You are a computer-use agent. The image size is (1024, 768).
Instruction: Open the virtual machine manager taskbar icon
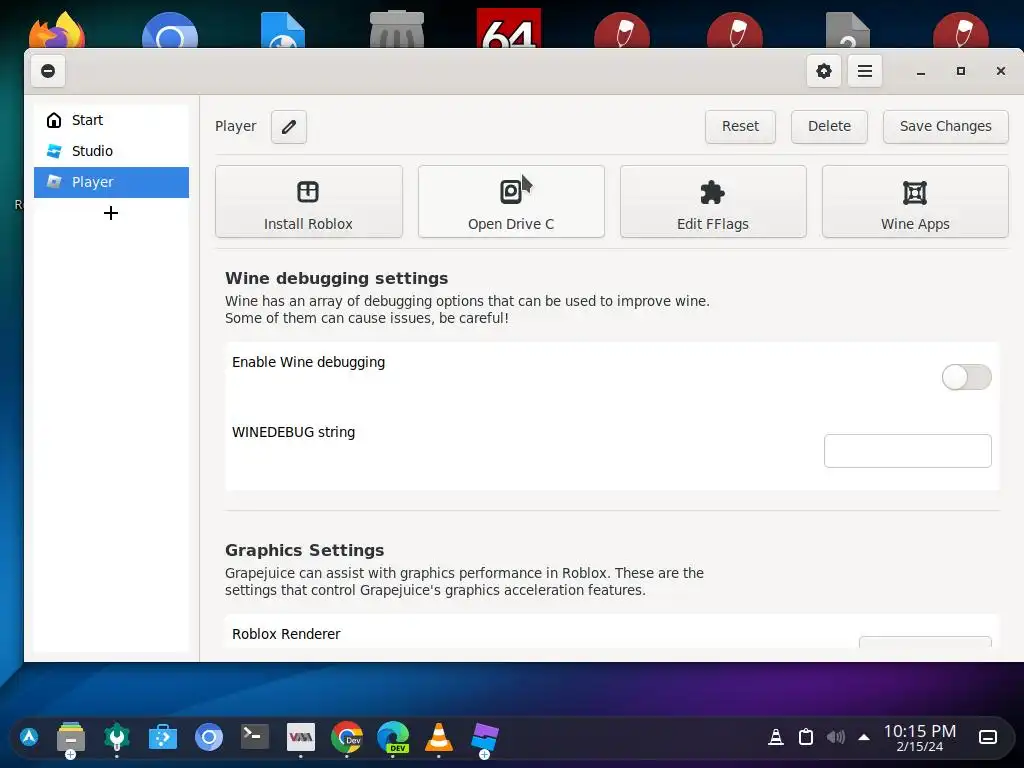301,738
